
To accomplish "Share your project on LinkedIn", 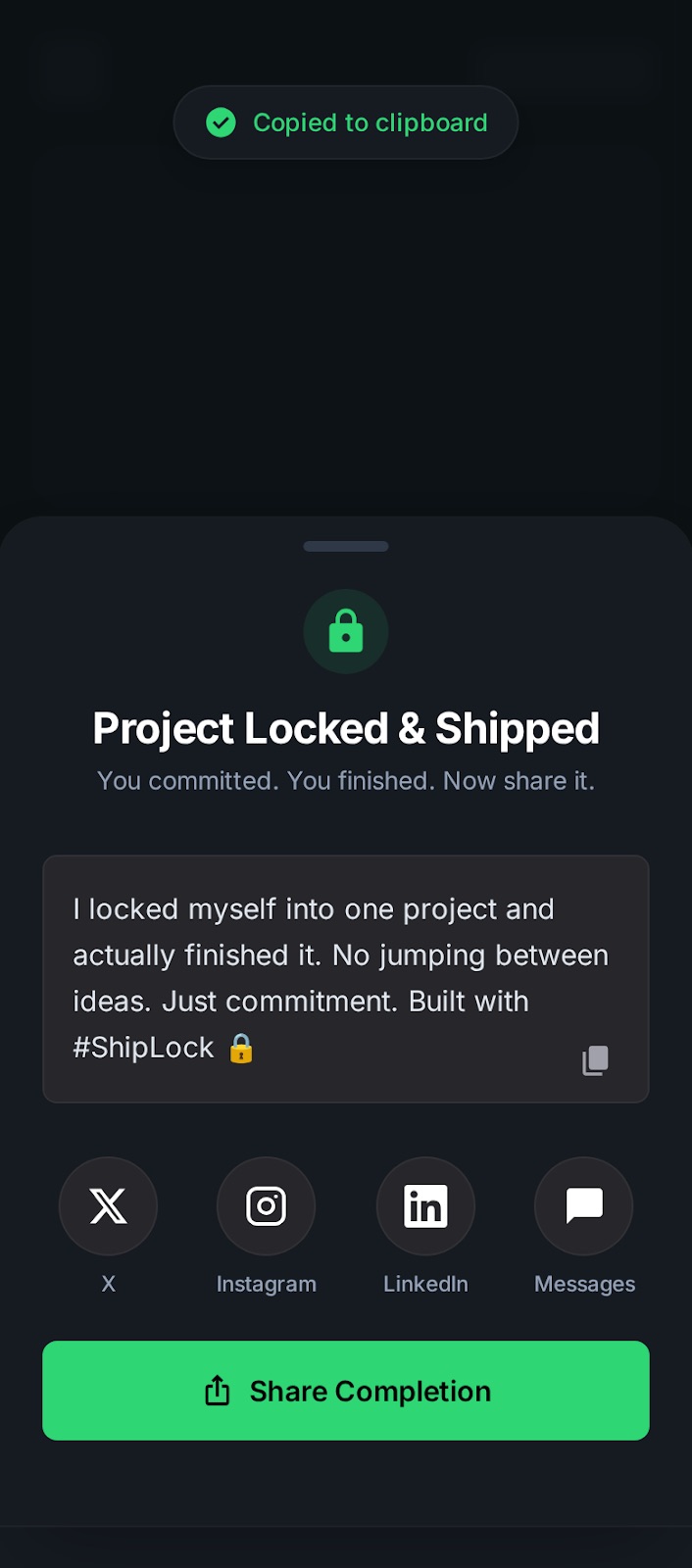I will 425,1206.
